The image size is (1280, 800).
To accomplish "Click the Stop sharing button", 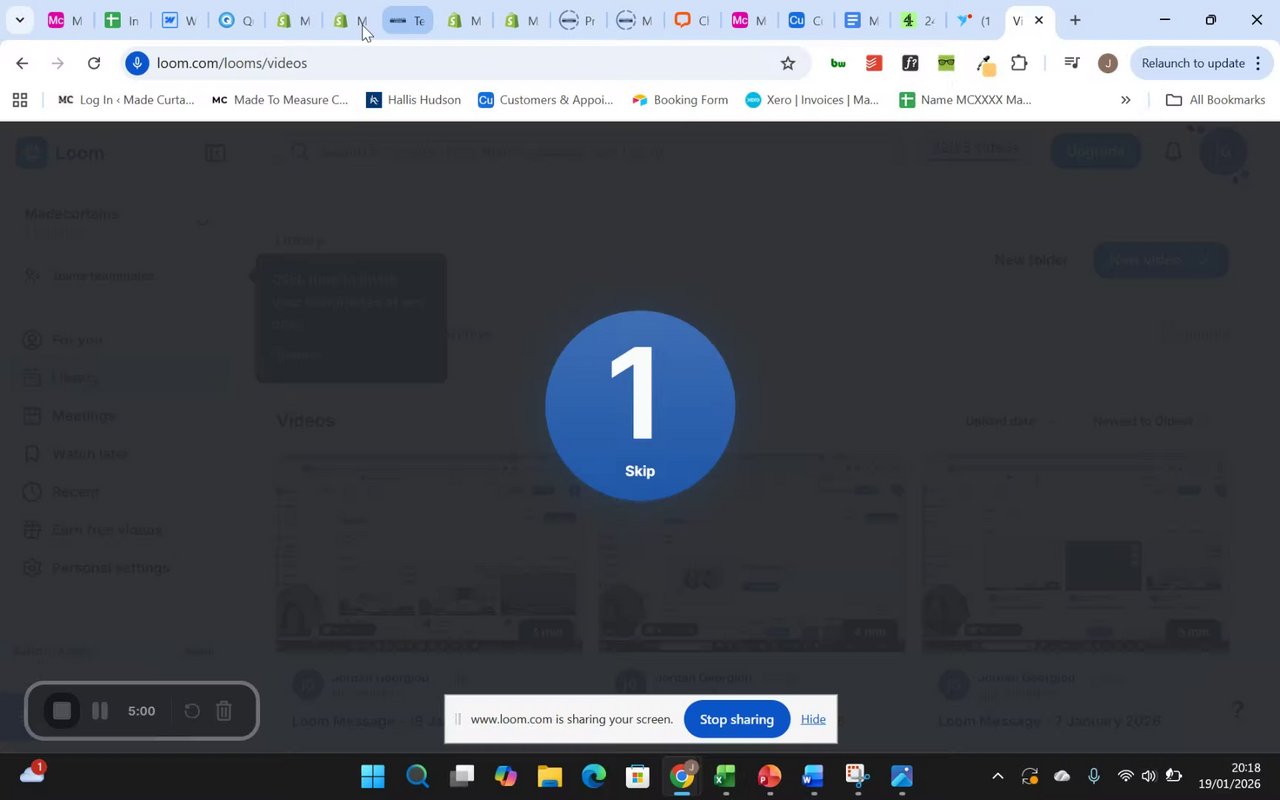I will tap(737, 719).
